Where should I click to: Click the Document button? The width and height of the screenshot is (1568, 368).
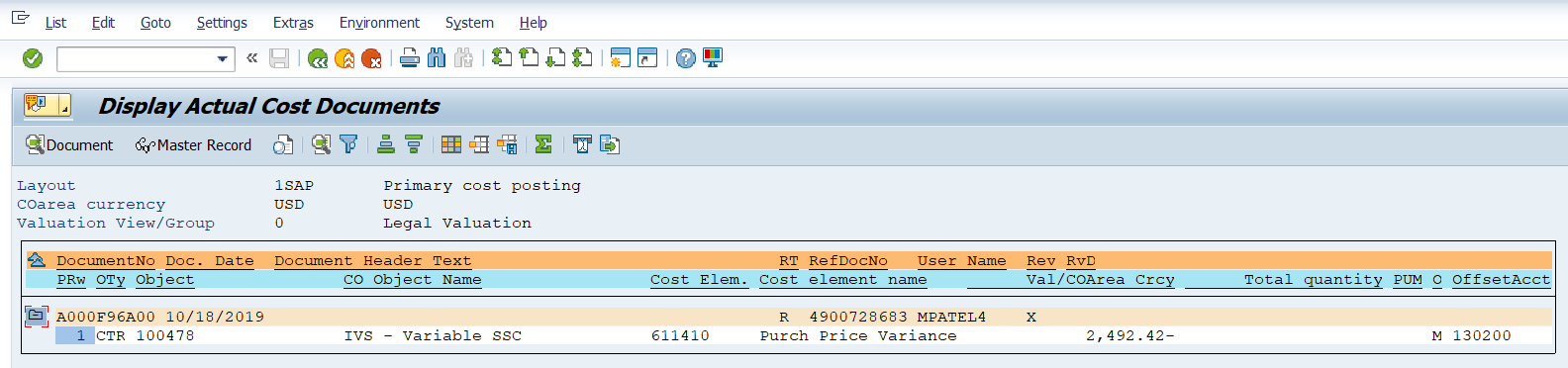[69, 145]
